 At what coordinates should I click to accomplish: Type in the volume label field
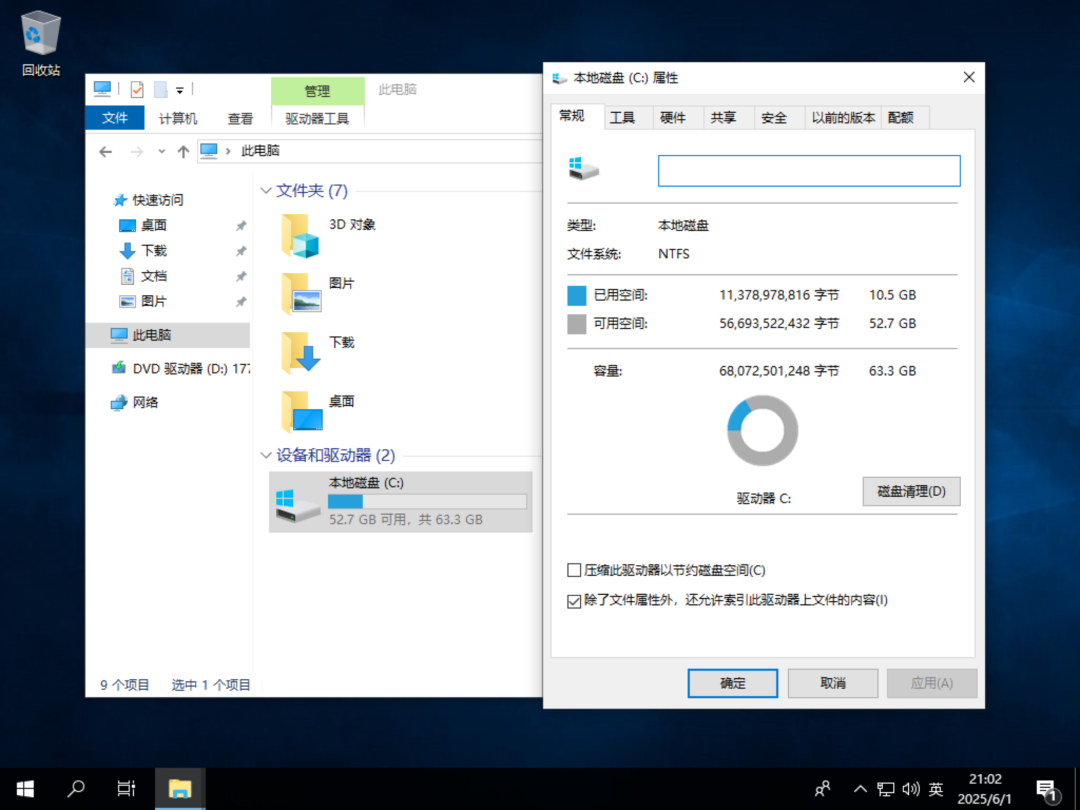pos(808,170)
